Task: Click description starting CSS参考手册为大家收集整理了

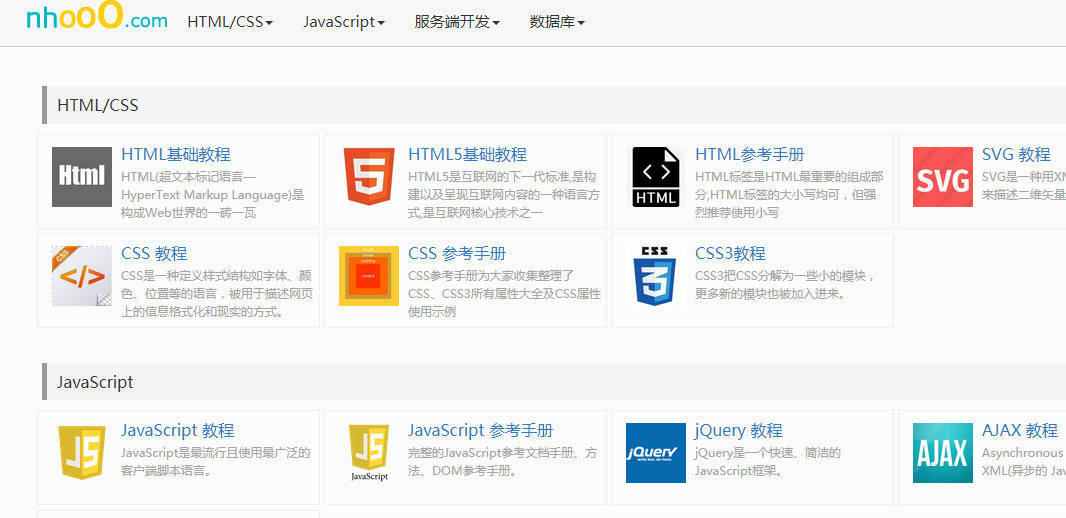Action: [x=504, y=294]
